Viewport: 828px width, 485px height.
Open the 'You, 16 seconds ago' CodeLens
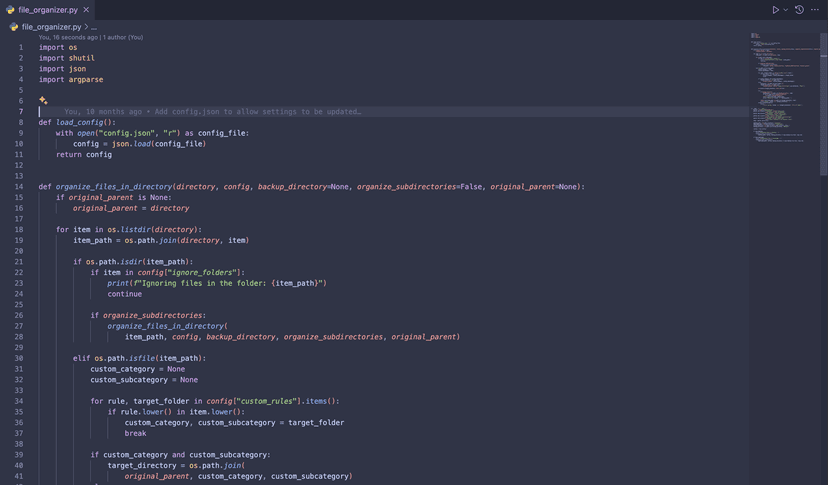pos(68,37)
